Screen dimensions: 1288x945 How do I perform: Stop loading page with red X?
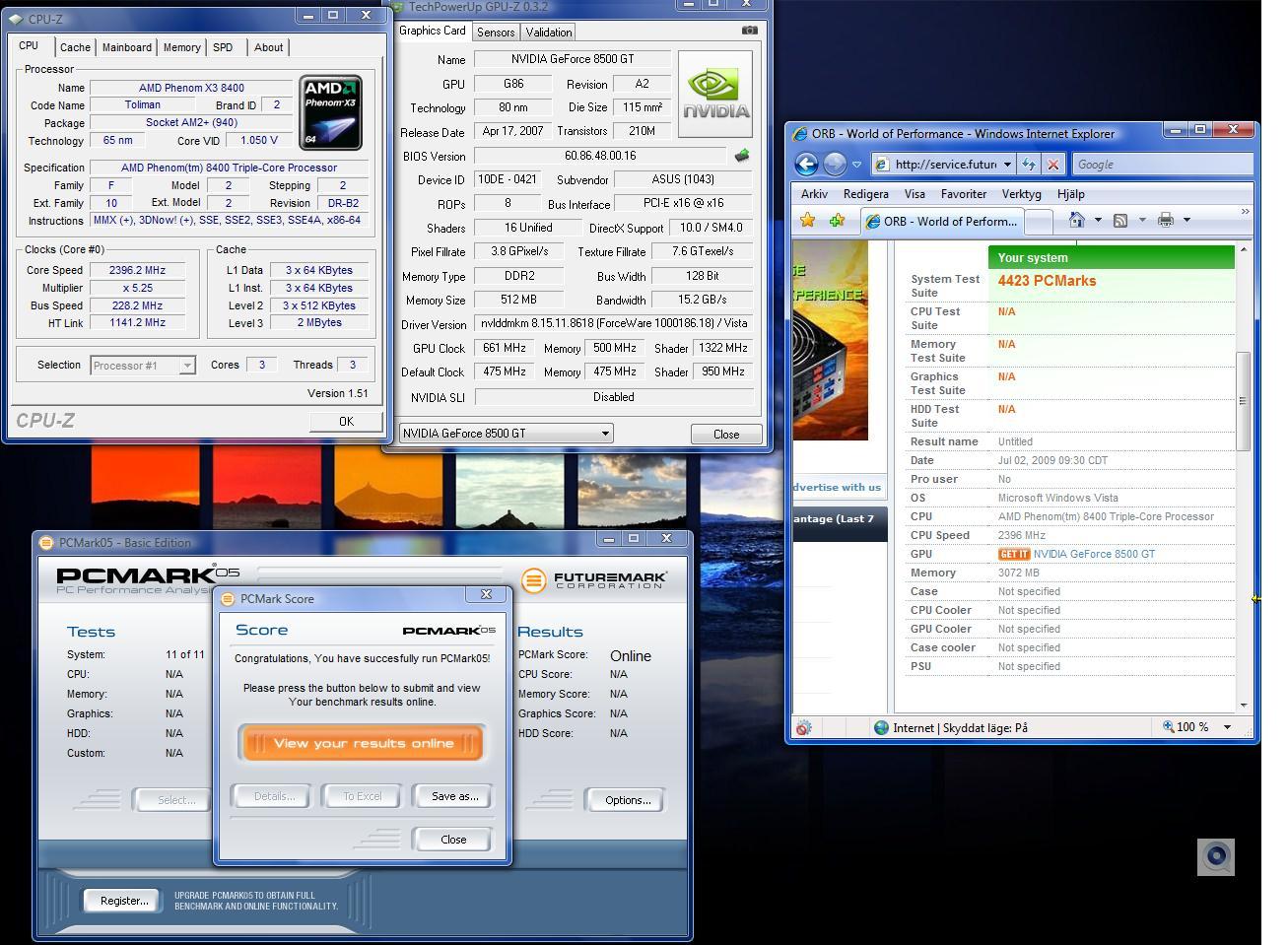1052,165
